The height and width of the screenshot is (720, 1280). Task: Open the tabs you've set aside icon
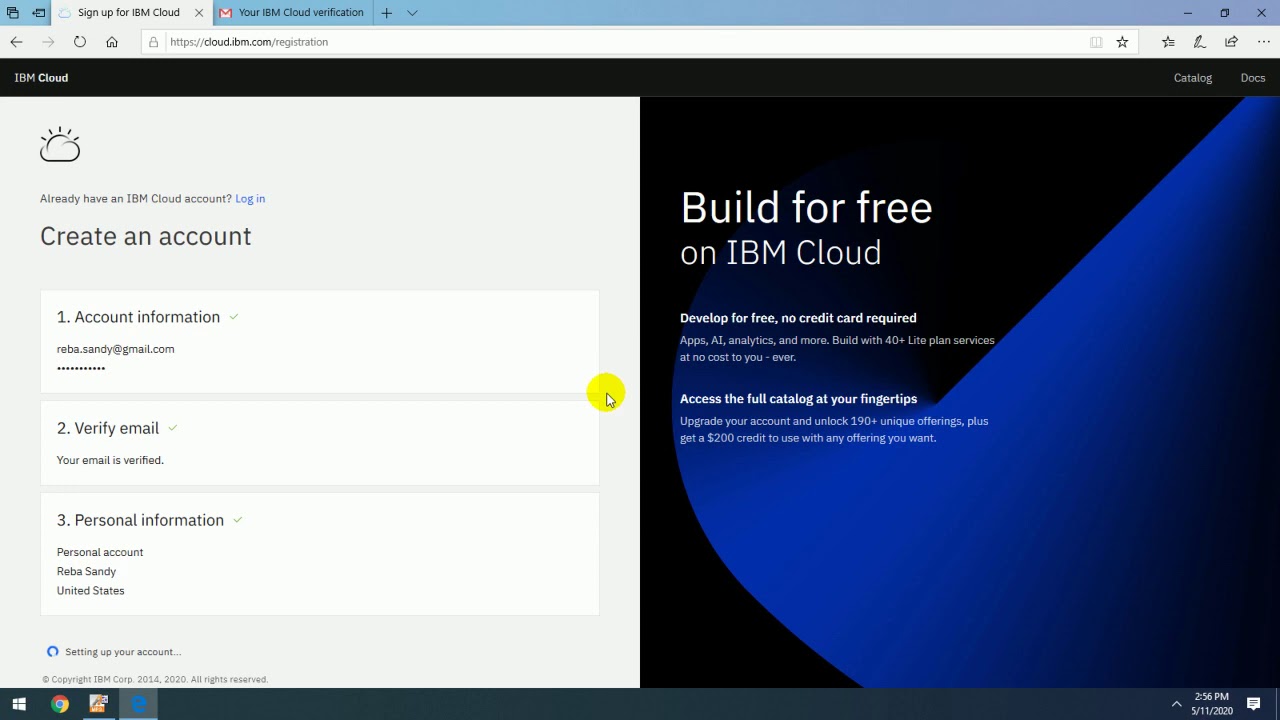13,13
